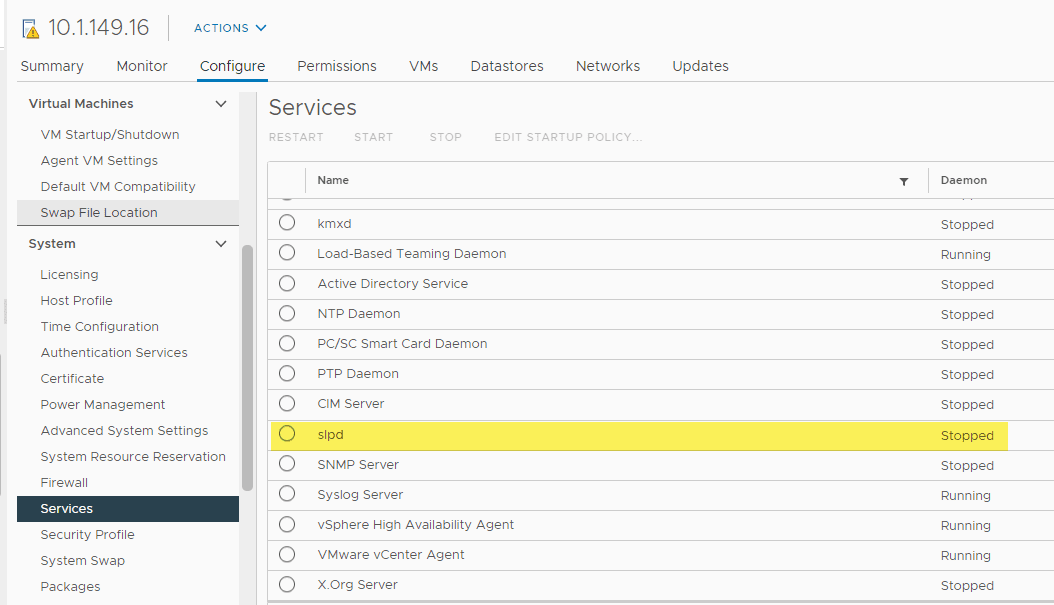Image resolution: width=1054 pixels, height=605 pixels.
Task: Select the SNMP Server radio button
Action: tap(287, 464)
